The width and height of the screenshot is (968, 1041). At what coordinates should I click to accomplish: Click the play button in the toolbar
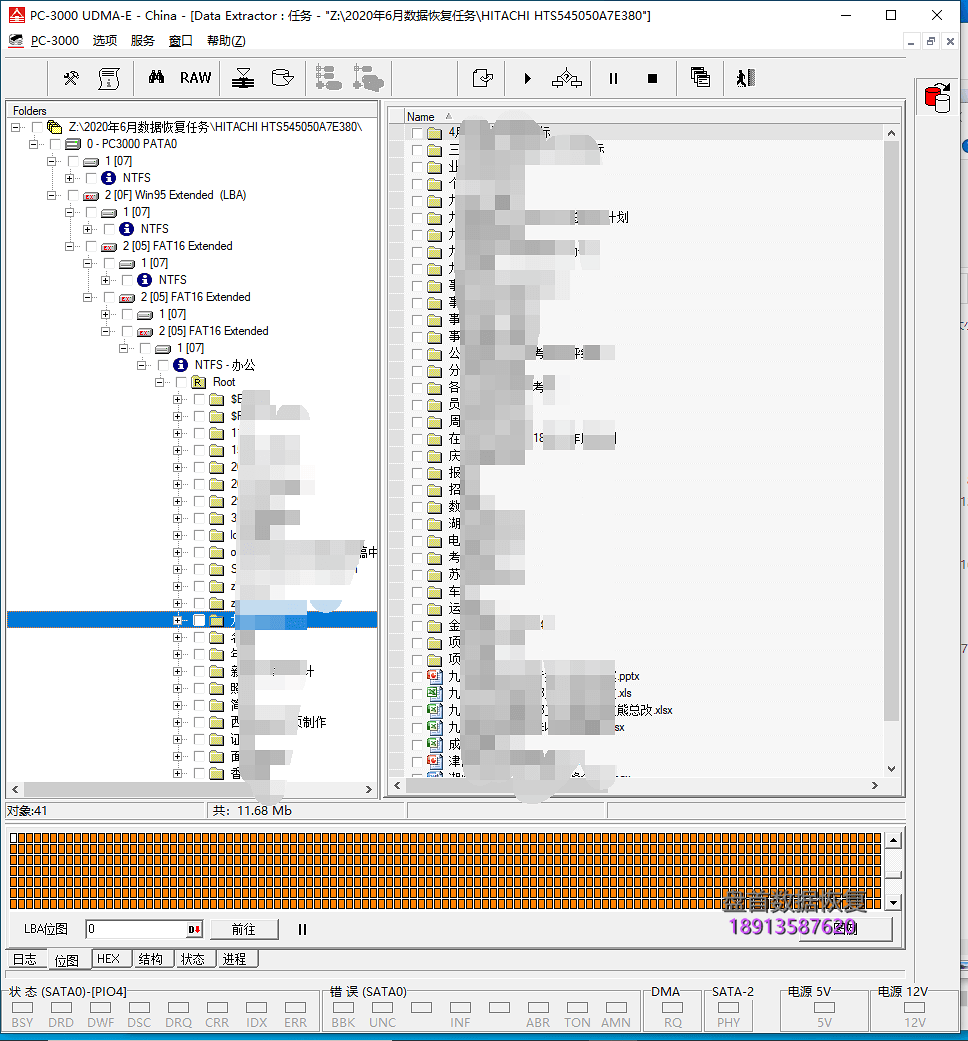point(527,78)
